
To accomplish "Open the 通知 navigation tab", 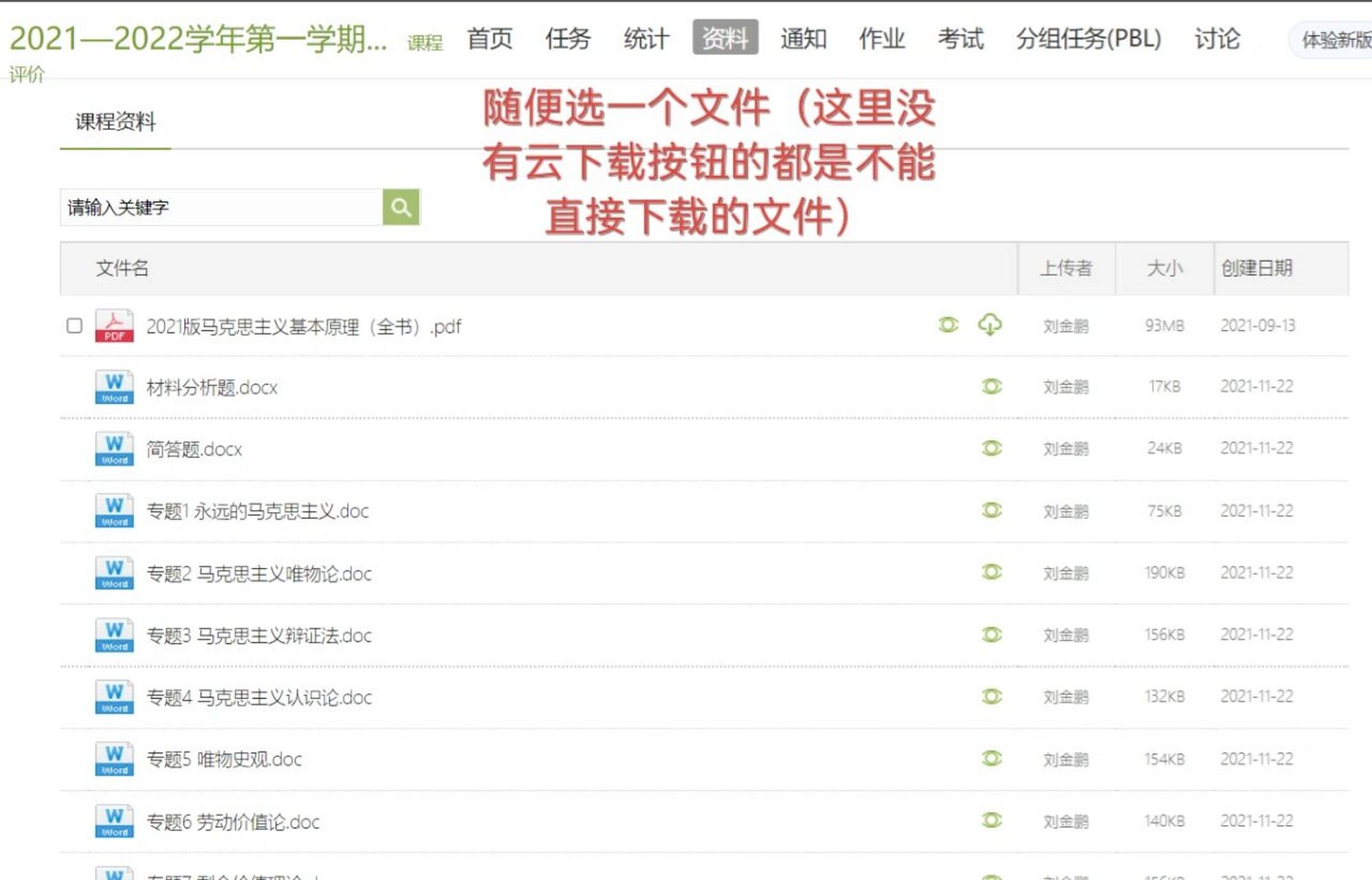I will (804, 38).
